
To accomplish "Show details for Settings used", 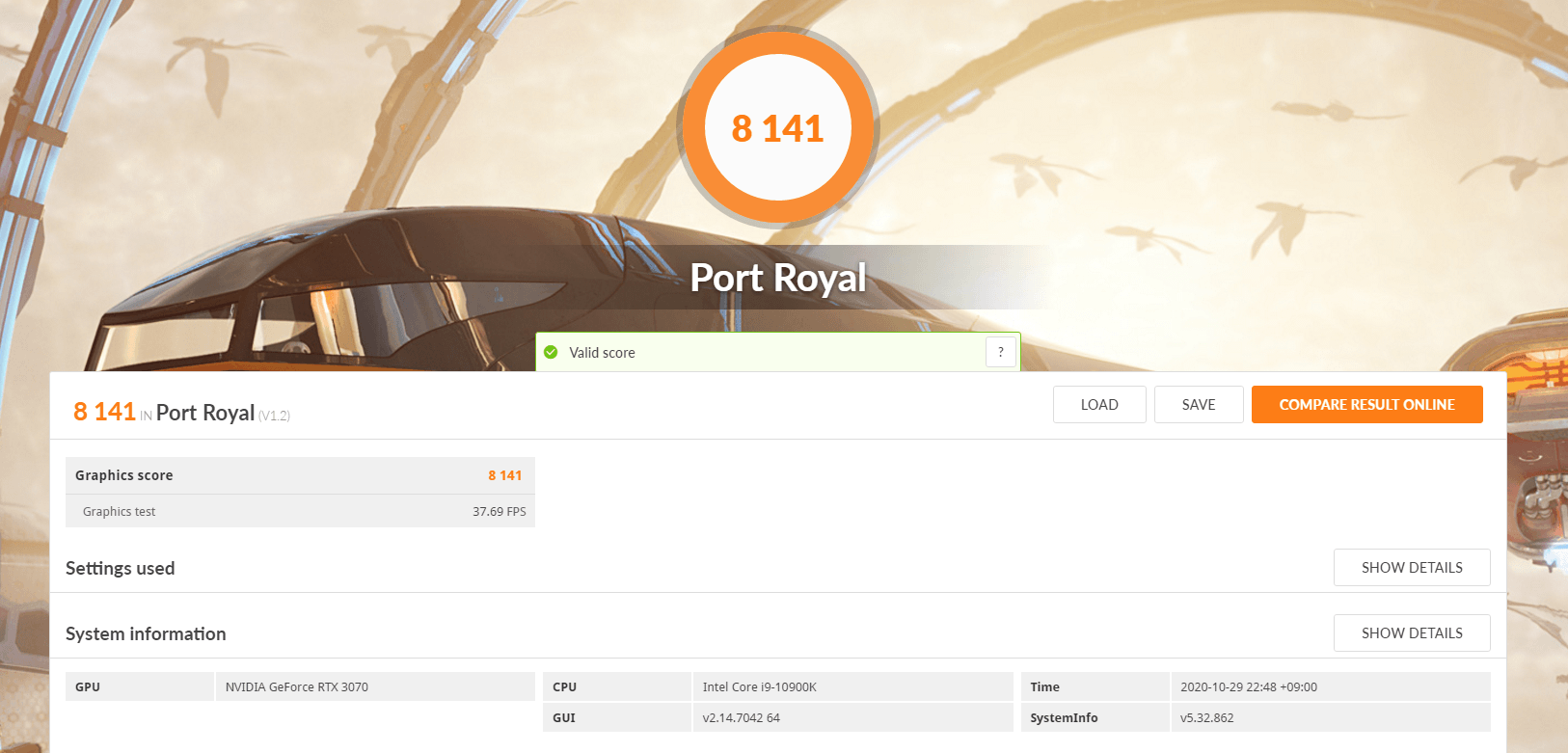I will tap(1411, 568).
